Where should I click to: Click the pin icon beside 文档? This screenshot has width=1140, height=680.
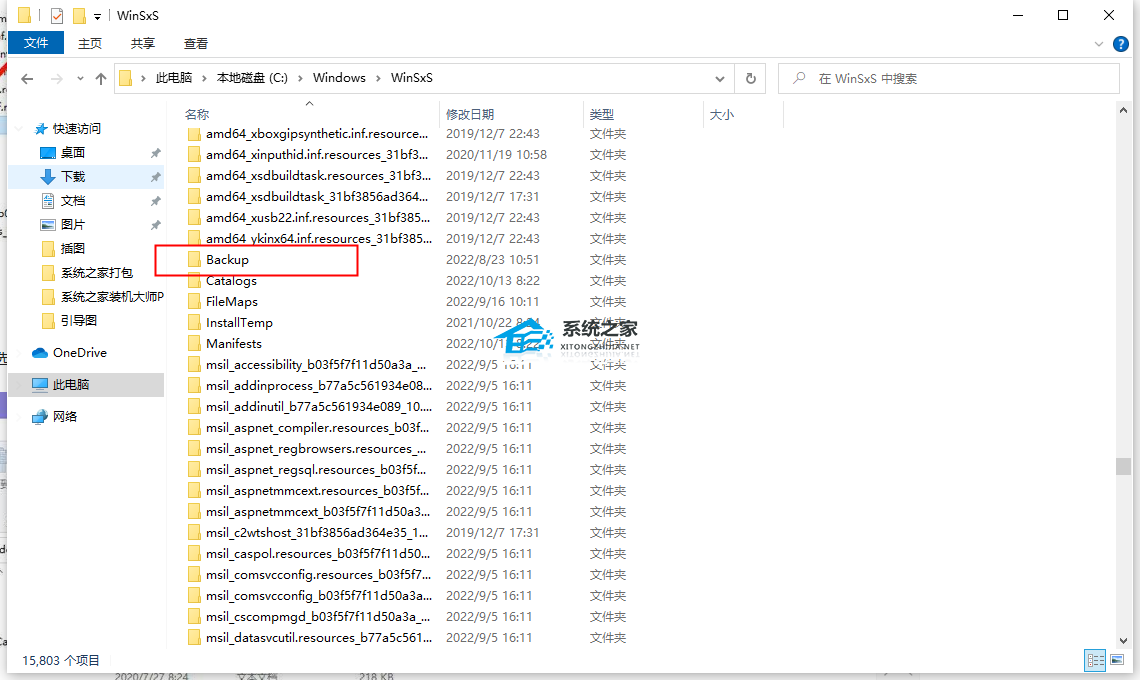(155, 201)
